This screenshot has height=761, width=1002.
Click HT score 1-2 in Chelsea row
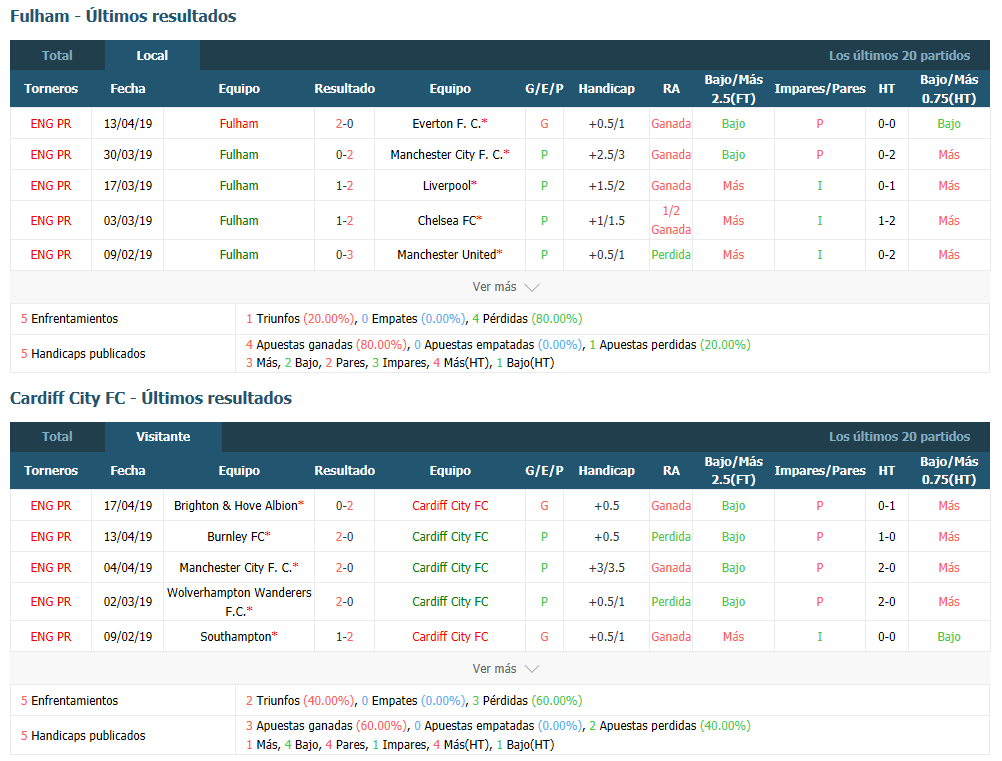(x=886, y=220)
